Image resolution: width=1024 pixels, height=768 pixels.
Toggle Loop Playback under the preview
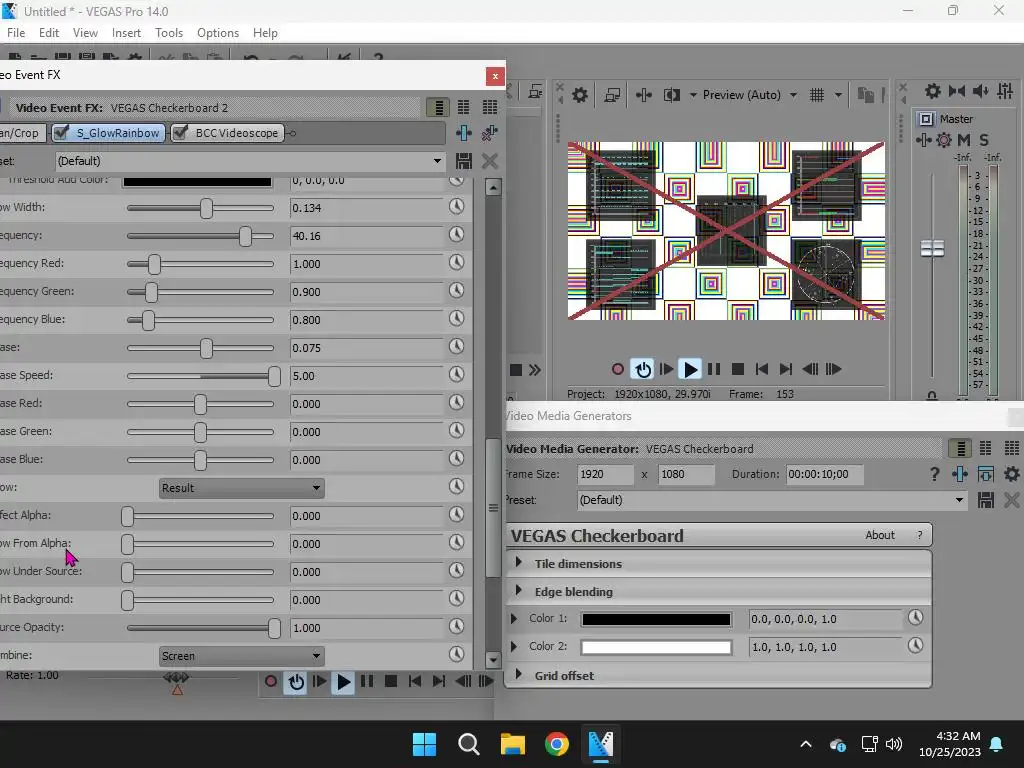click(643, 370)
